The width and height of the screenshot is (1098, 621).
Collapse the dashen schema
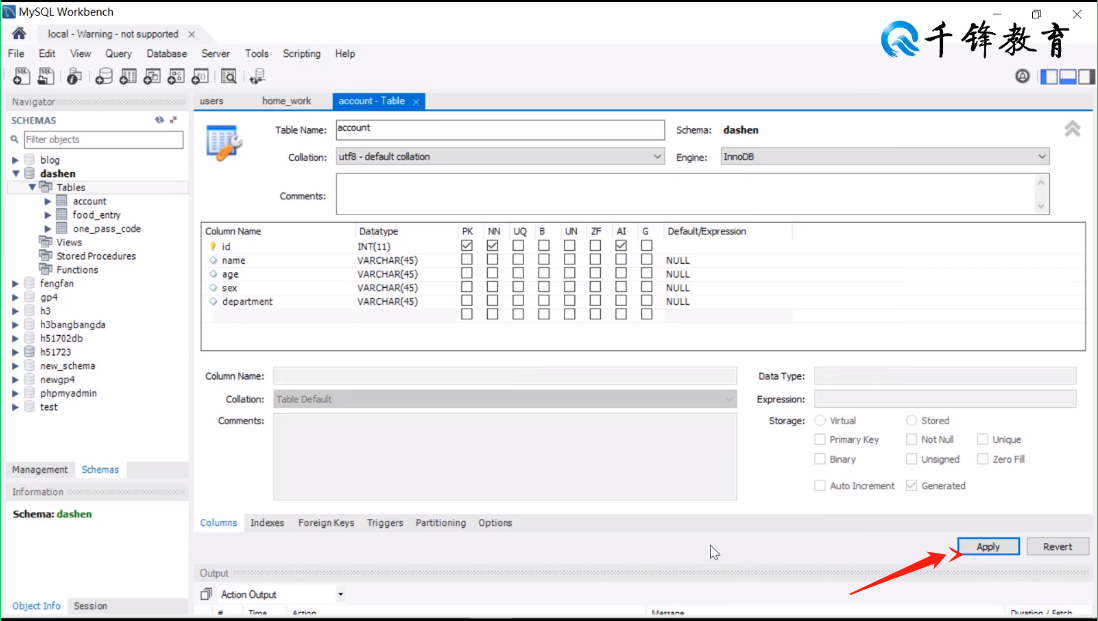pos(15,174)
